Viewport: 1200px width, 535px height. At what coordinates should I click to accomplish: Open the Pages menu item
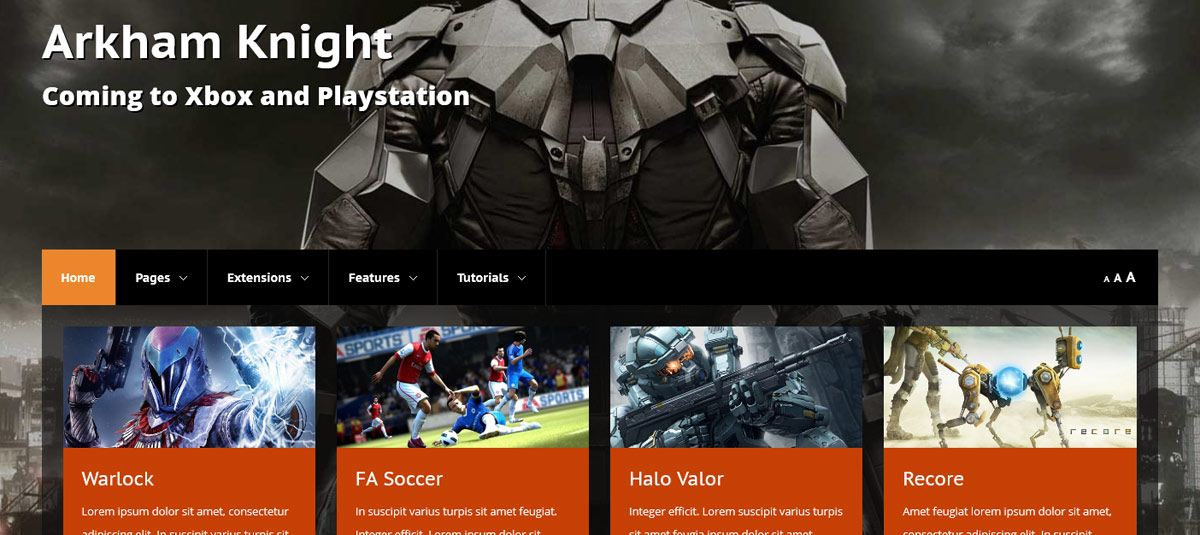coord(152,278)
